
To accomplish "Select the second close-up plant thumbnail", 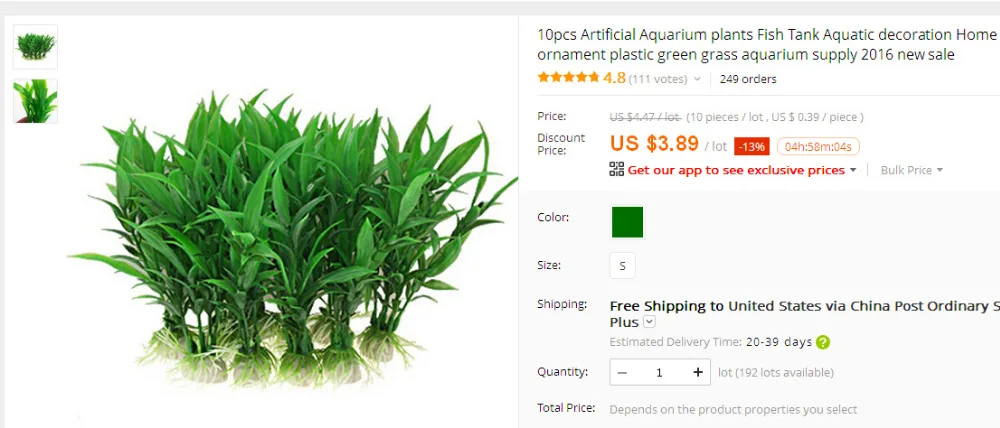I will 36,101.
